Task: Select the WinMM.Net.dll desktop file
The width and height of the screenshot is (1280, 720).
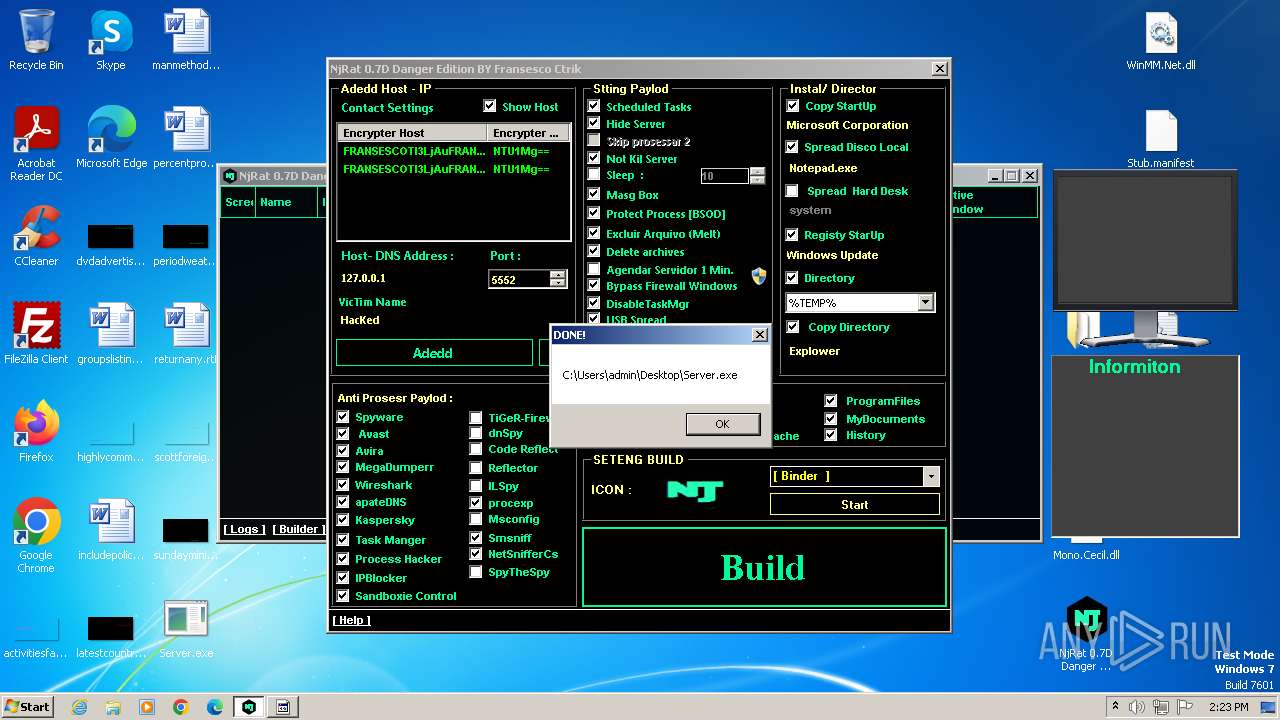Action: click(x=1161, y=40)
